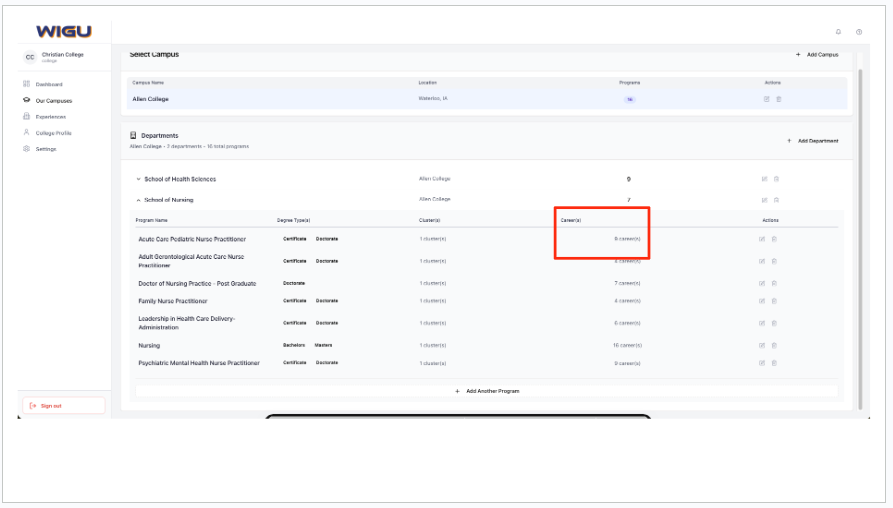Open Settings from the sidebar
The height and width of the screenshot is (508, 893).
point(46,149)
